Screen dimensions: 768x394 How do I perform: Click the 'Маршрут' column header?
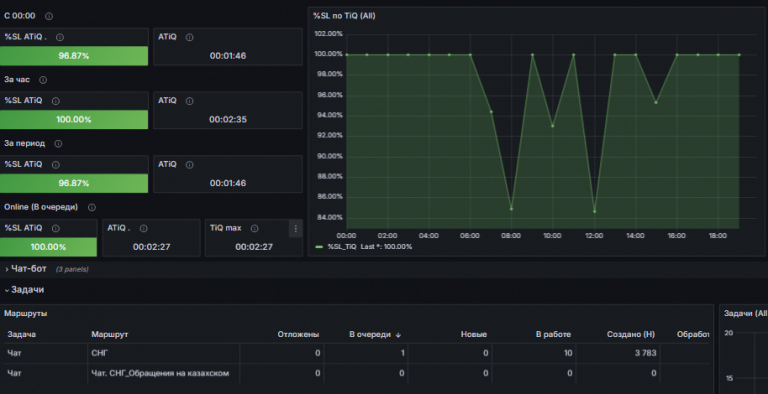tap(110, 334)
